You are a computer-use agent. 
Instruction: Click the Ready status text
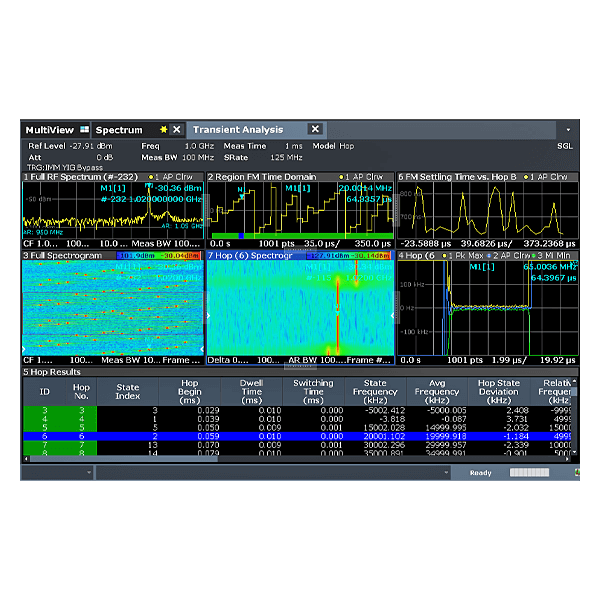tap(481, 473)
